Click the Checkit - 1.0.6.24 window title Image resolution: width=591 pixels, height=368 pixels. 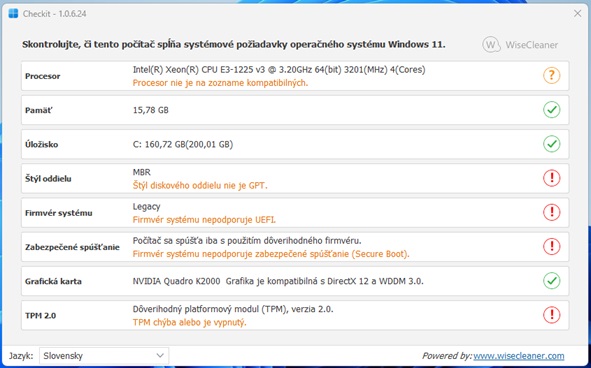pyautogui.click(x=55, y=14)
